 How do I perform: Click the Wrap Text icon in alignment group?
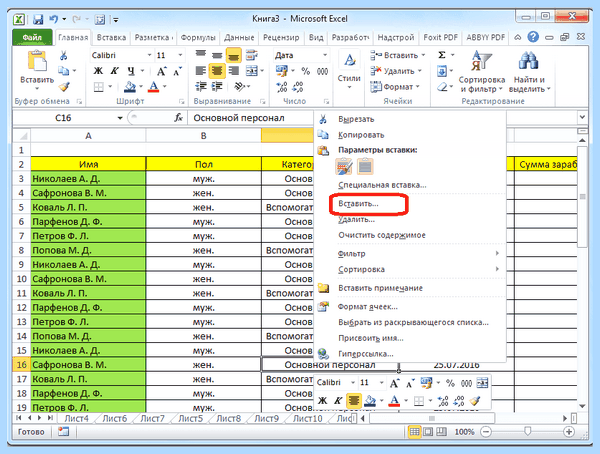251,56
